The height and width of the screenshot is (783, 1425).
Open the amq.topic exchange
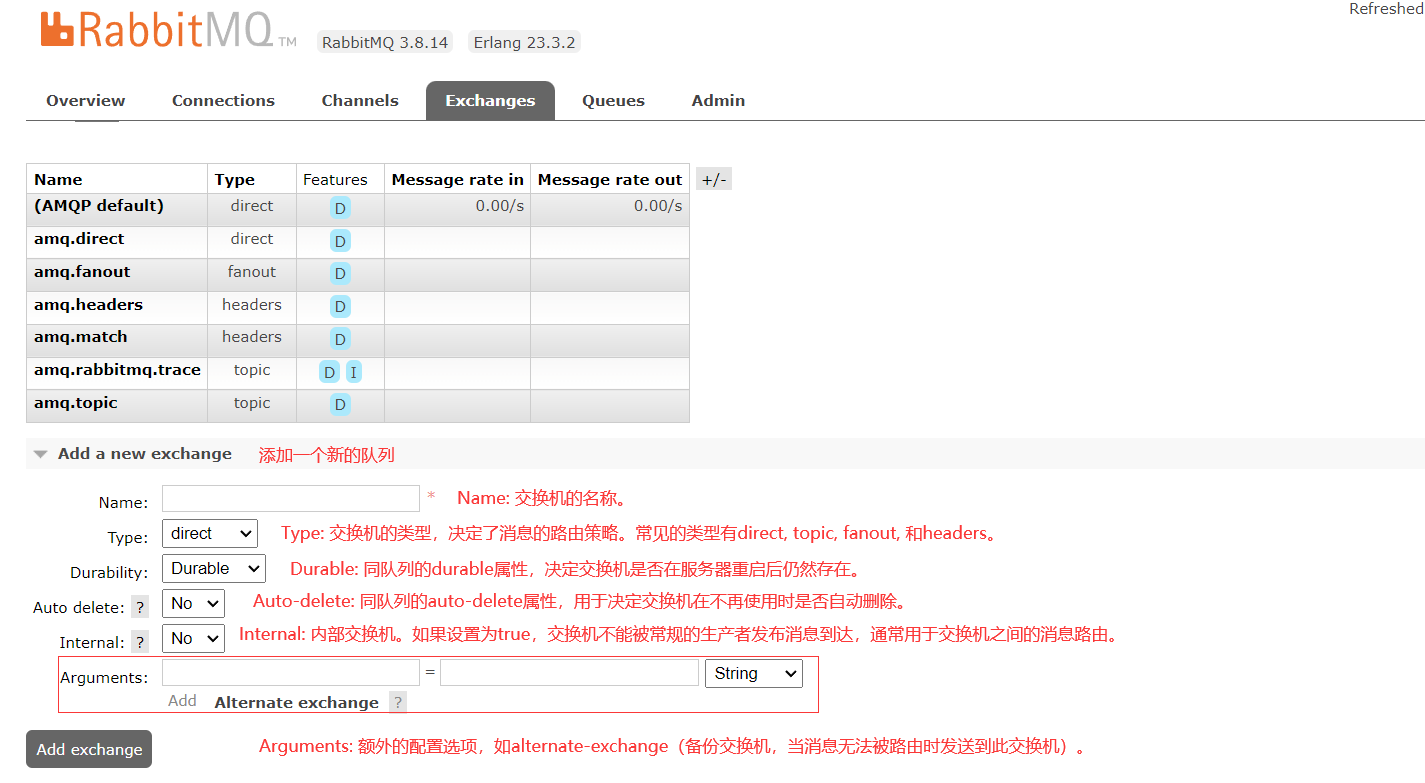point(76,403)
